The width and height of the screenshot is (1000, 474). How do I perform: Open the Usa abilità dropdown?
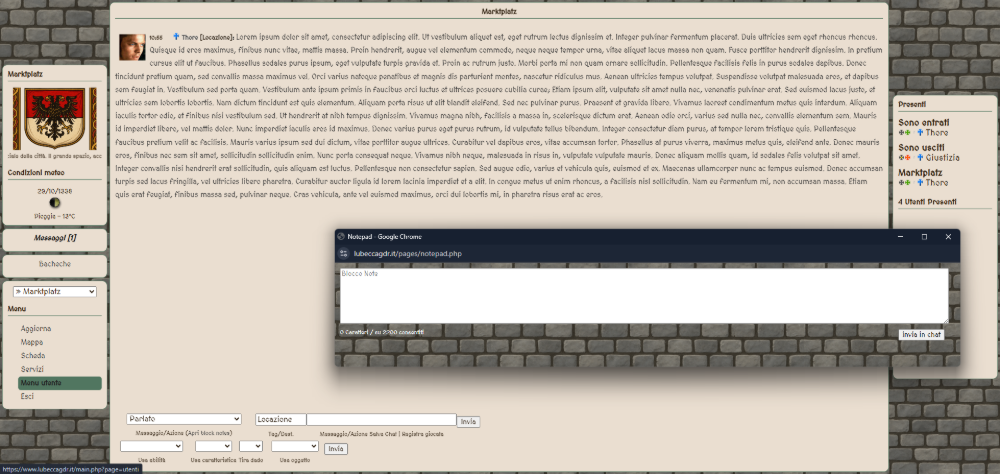151,446
